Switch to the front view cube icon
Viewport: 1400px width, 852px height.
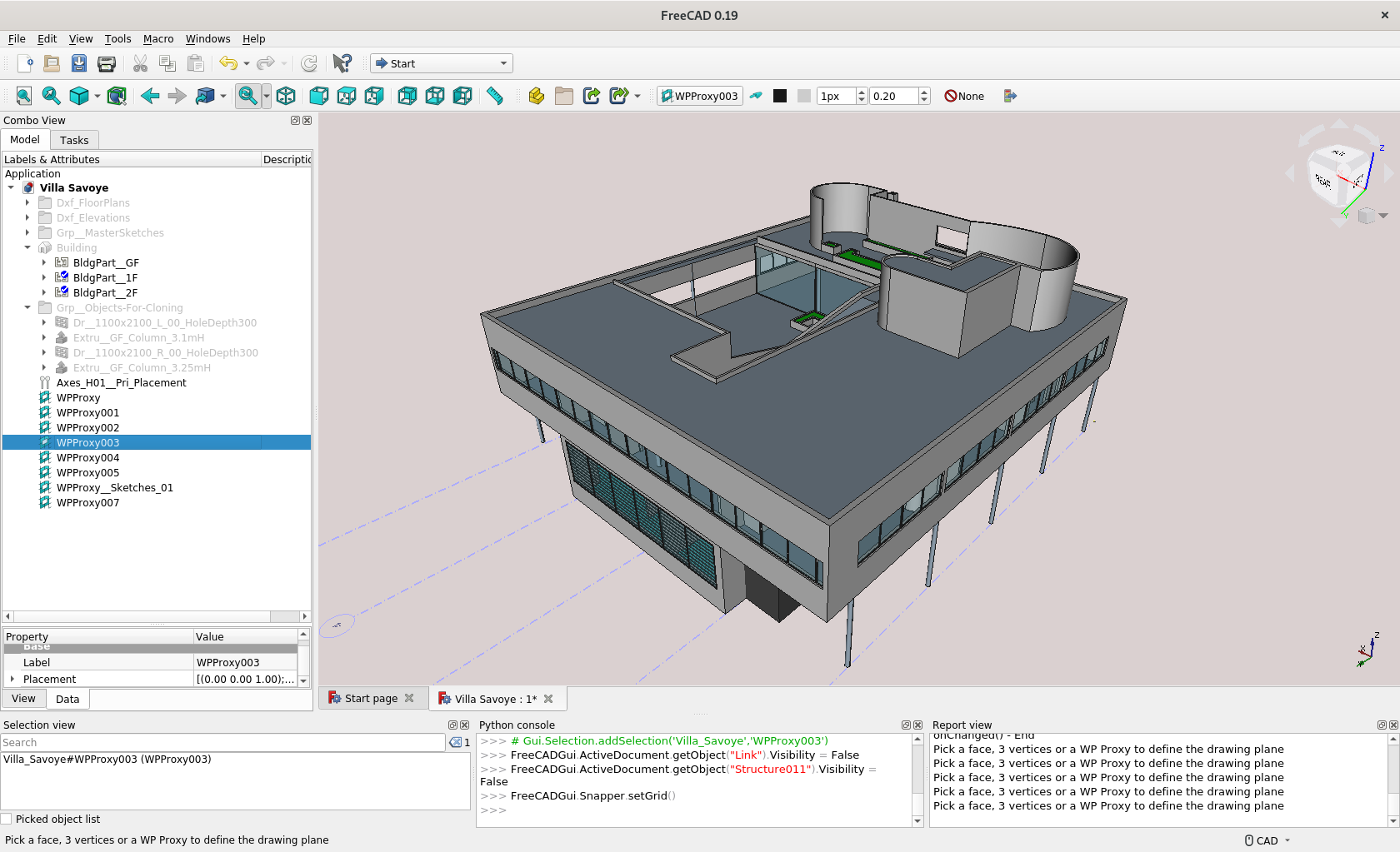pos(318,96)
